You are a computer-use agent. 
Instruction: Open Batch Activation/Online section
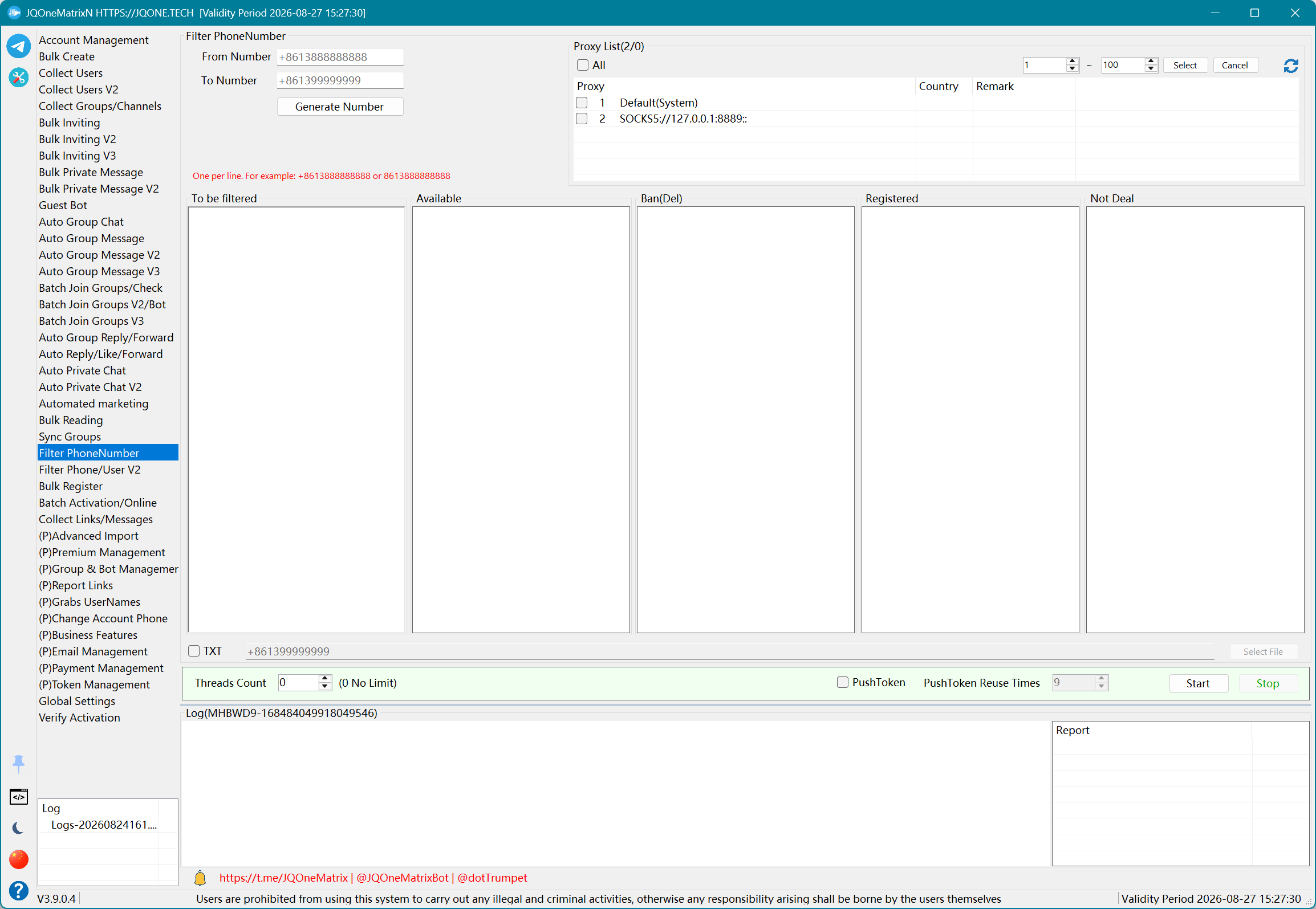(x=98, y=503)
